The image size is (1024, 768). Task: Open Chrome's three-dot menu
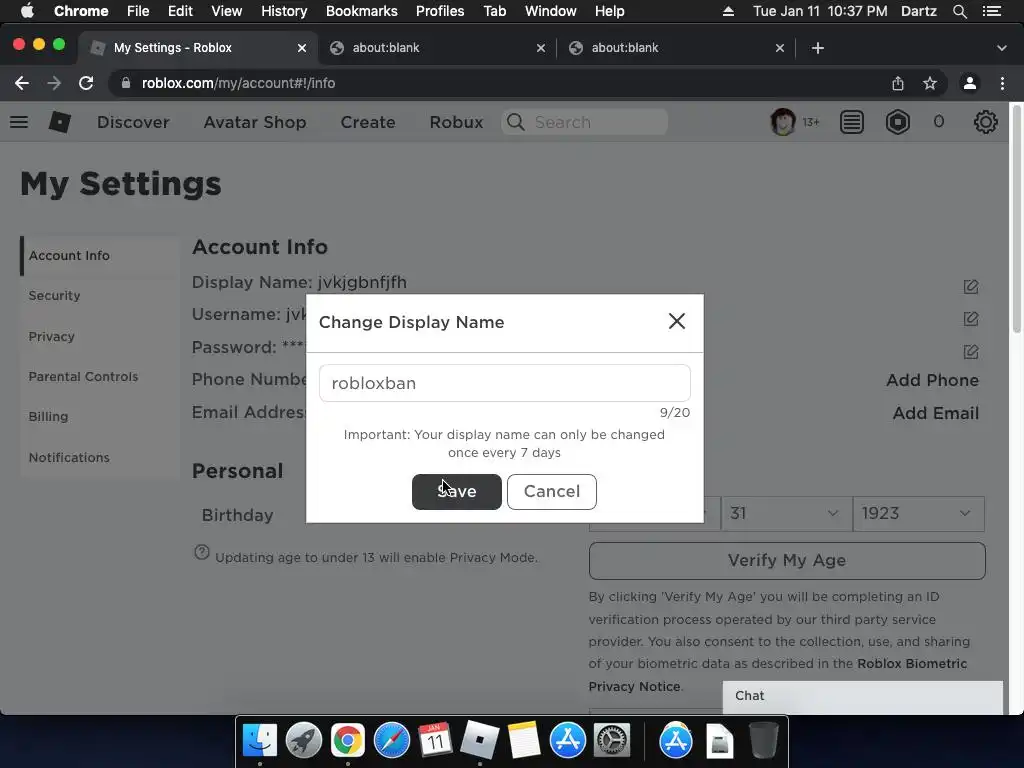coord(1002,83)
